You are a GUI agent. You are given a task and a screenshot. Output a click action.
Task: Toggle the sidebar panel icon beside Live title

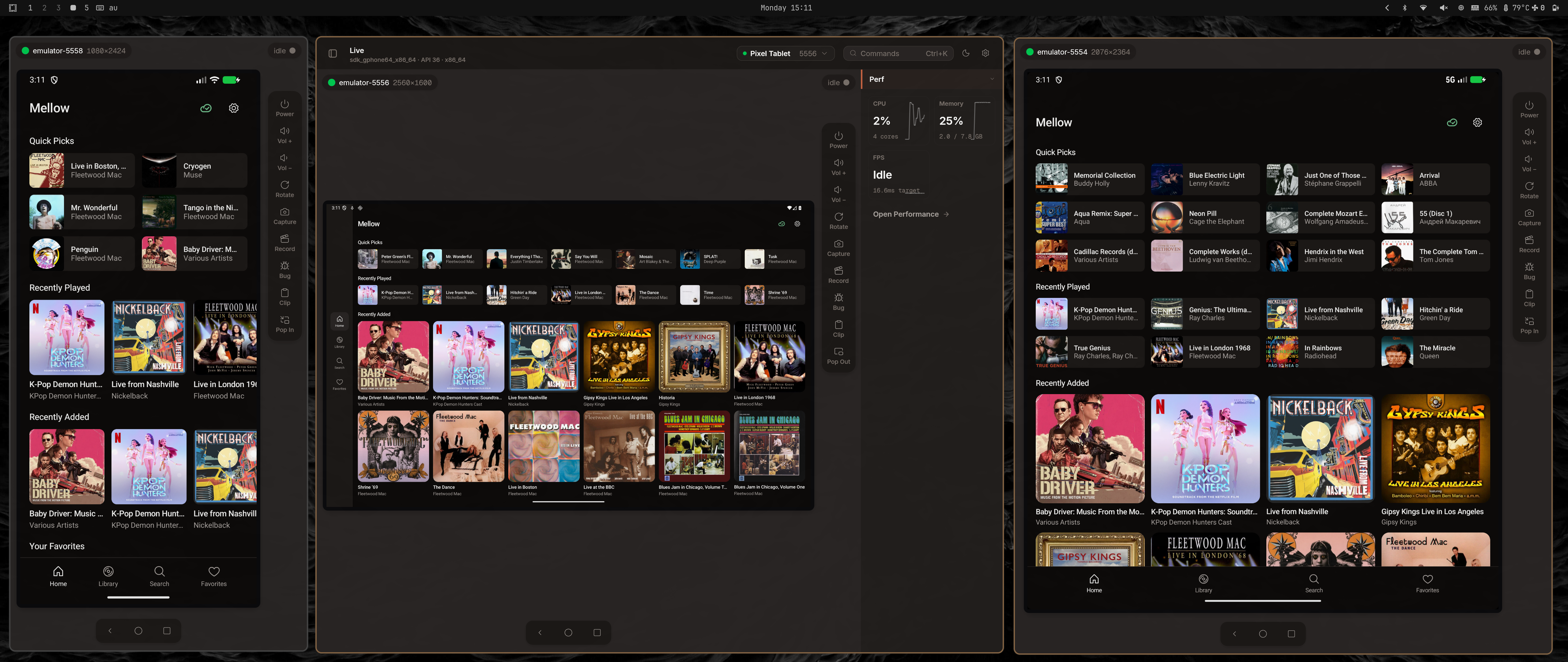tap(332, 54)
